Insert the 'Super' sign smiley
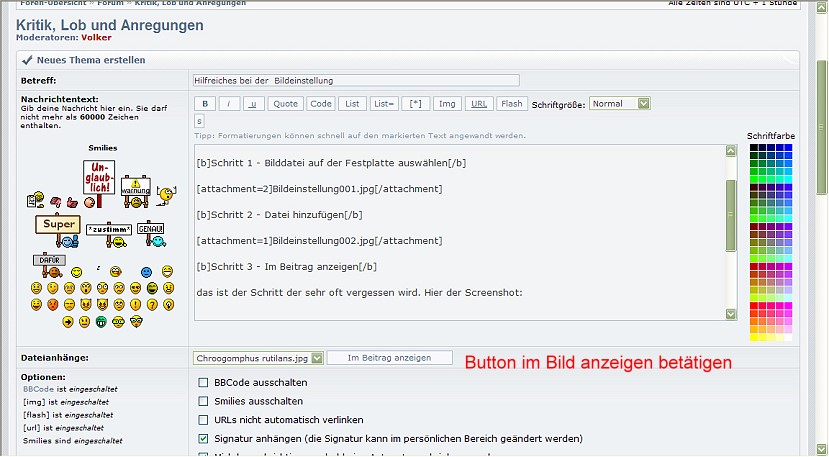The width and height of the screenshot is (829, 457). pos(58,231)
